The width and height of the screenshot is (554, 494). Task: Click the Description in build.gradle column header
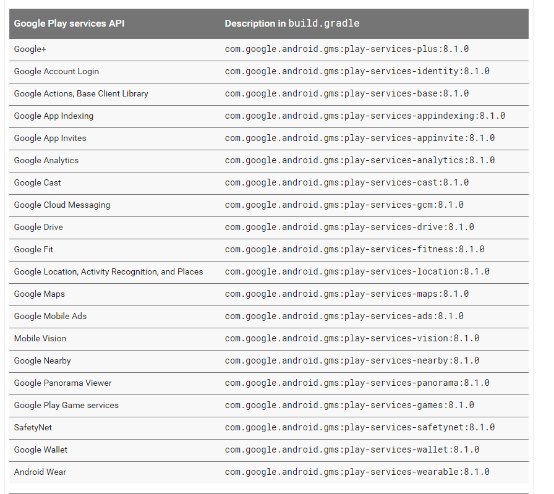[x=292, y=24]
